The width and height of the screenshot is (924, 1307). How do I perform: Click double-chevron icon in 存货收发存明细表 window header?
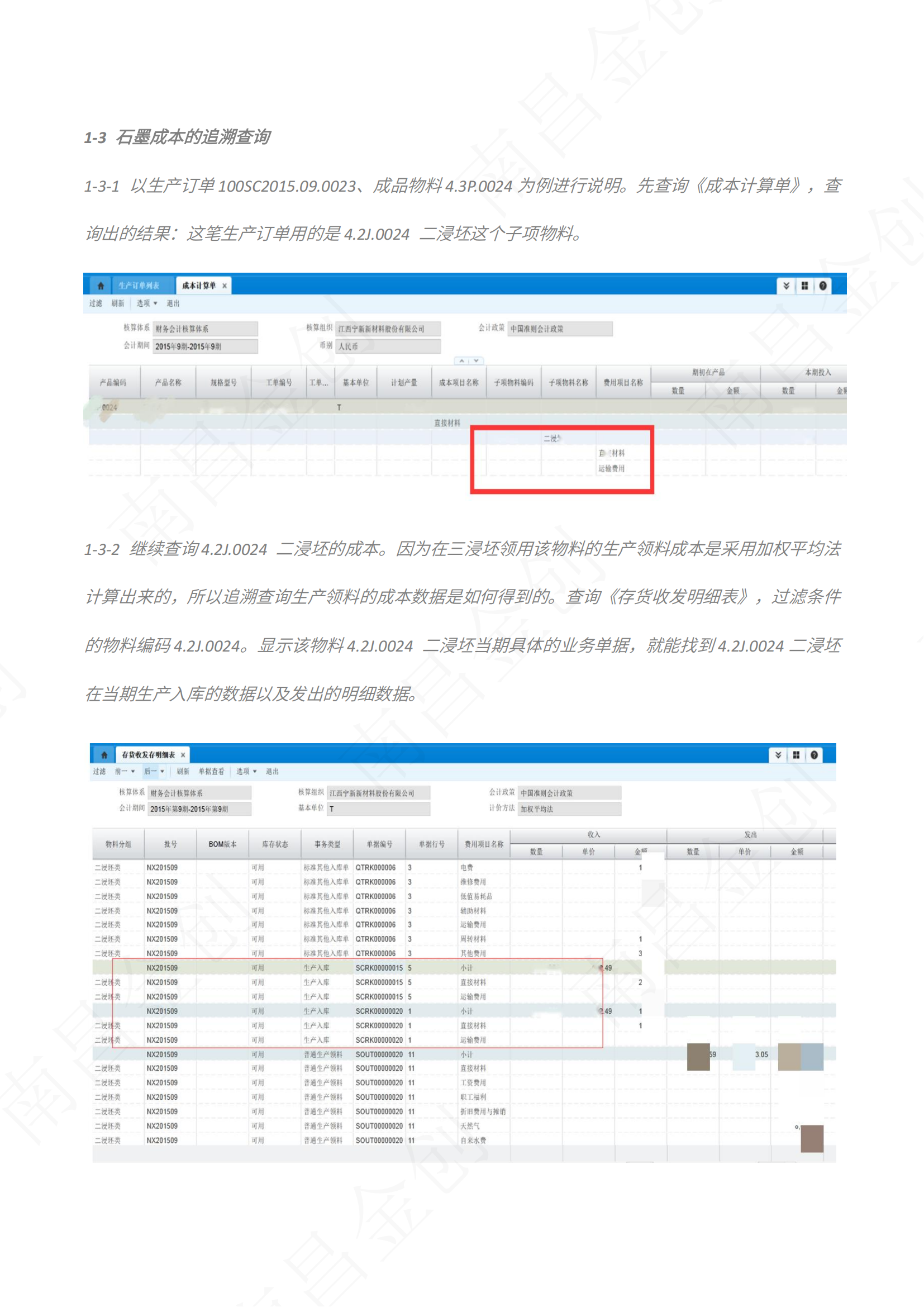(778, 755)
